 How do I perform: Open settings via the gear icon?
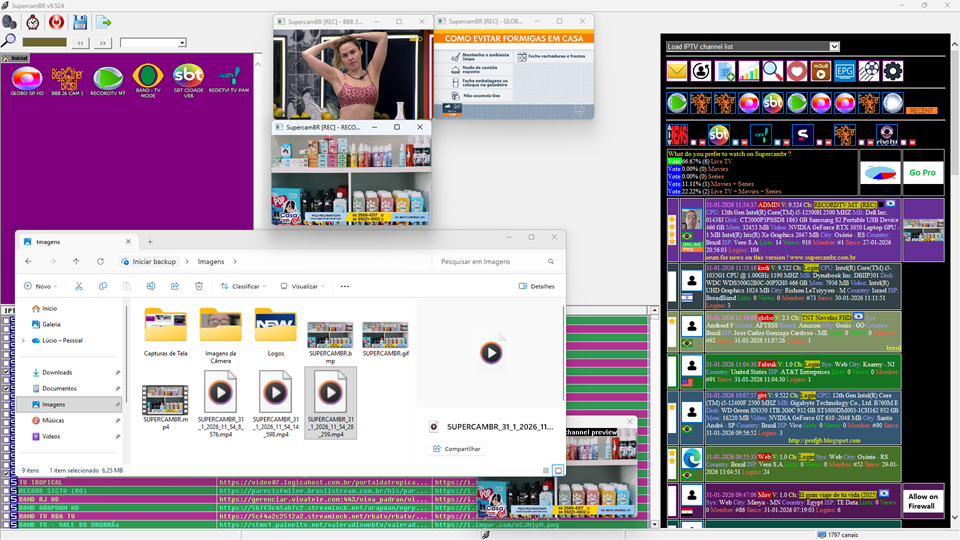[893, 71]
